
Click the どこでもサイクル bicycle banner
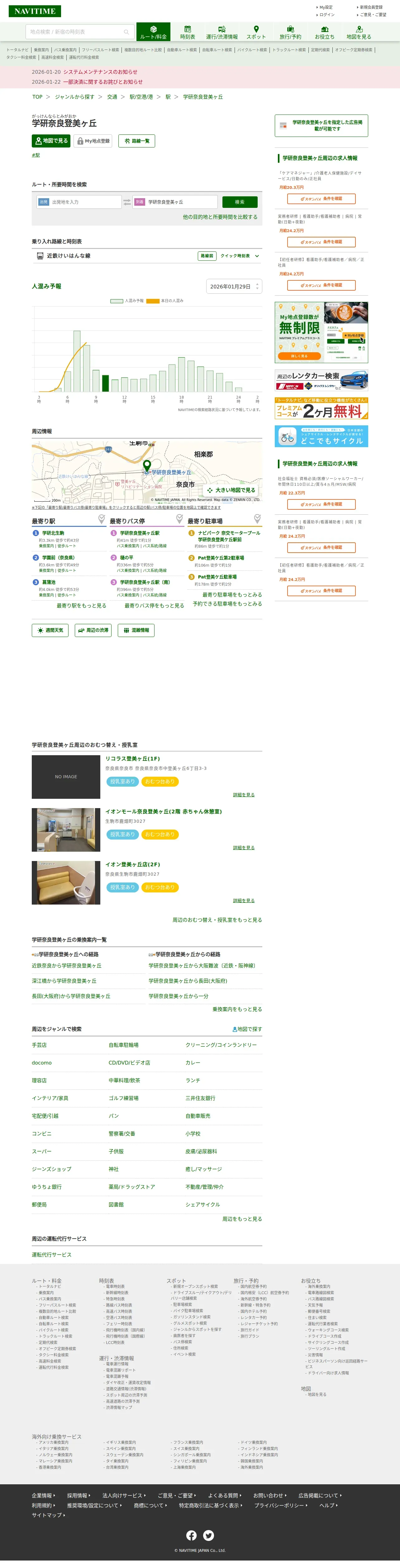(x=321, y=436)
